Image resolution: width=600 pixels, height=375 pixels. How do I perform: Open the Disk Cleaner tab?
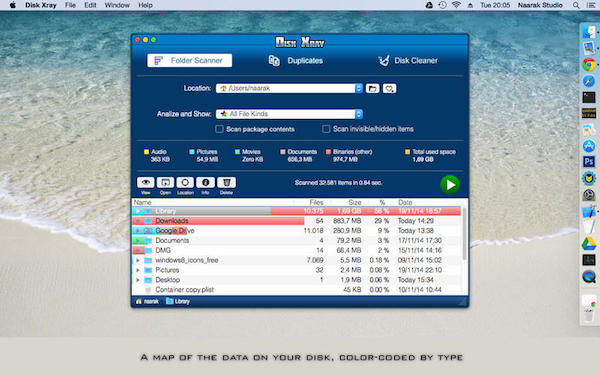click(x=408, y=60)
